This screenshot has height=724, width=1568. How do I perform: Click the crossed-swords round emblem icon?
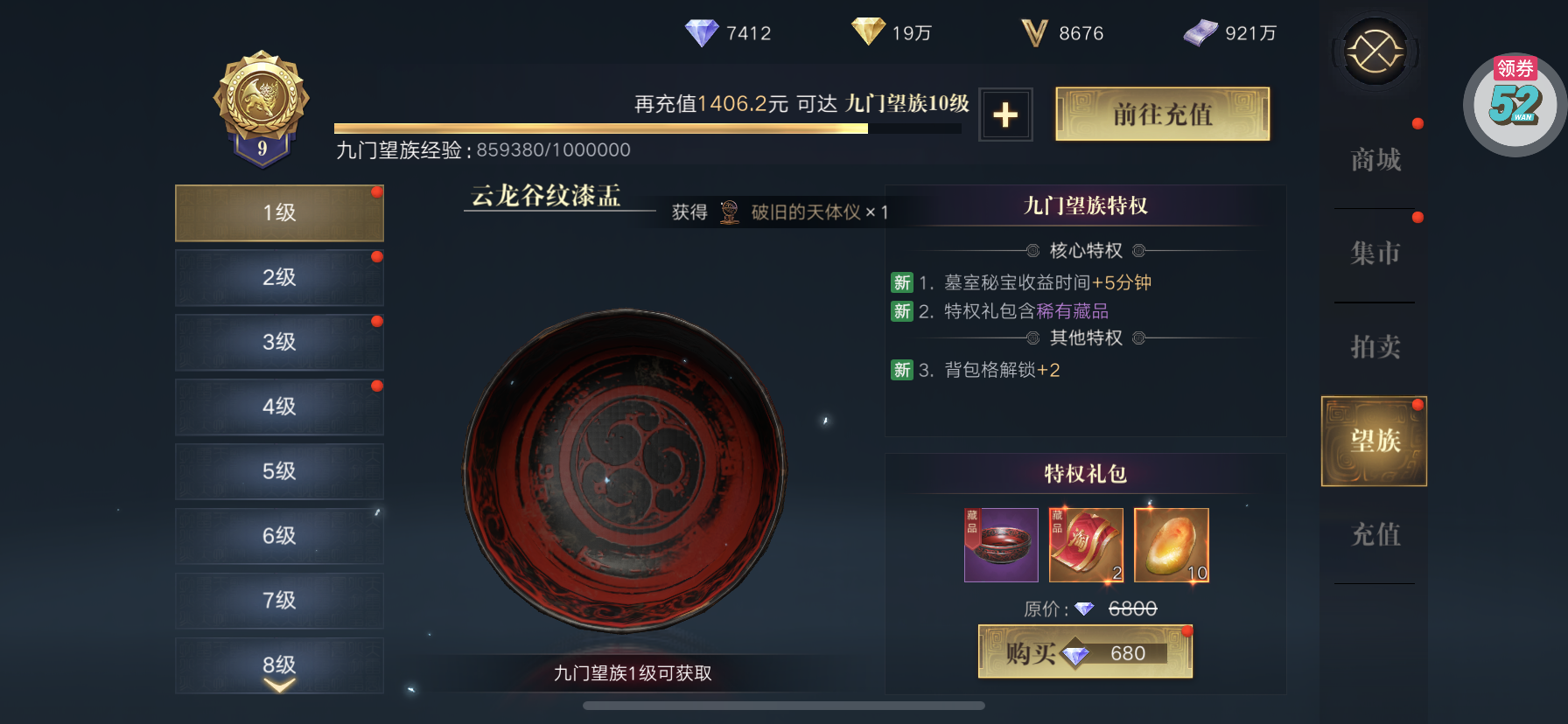coord(1375,52)
